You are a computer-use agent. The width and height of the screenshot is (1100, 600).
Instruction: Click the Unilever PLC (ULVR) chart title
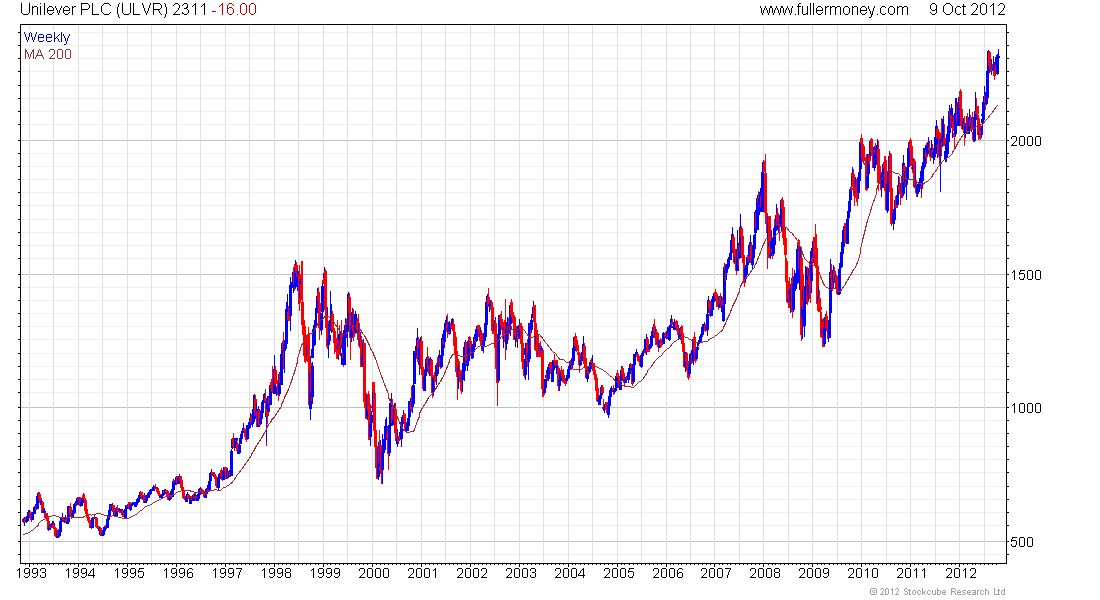click(x=94, y=10)
